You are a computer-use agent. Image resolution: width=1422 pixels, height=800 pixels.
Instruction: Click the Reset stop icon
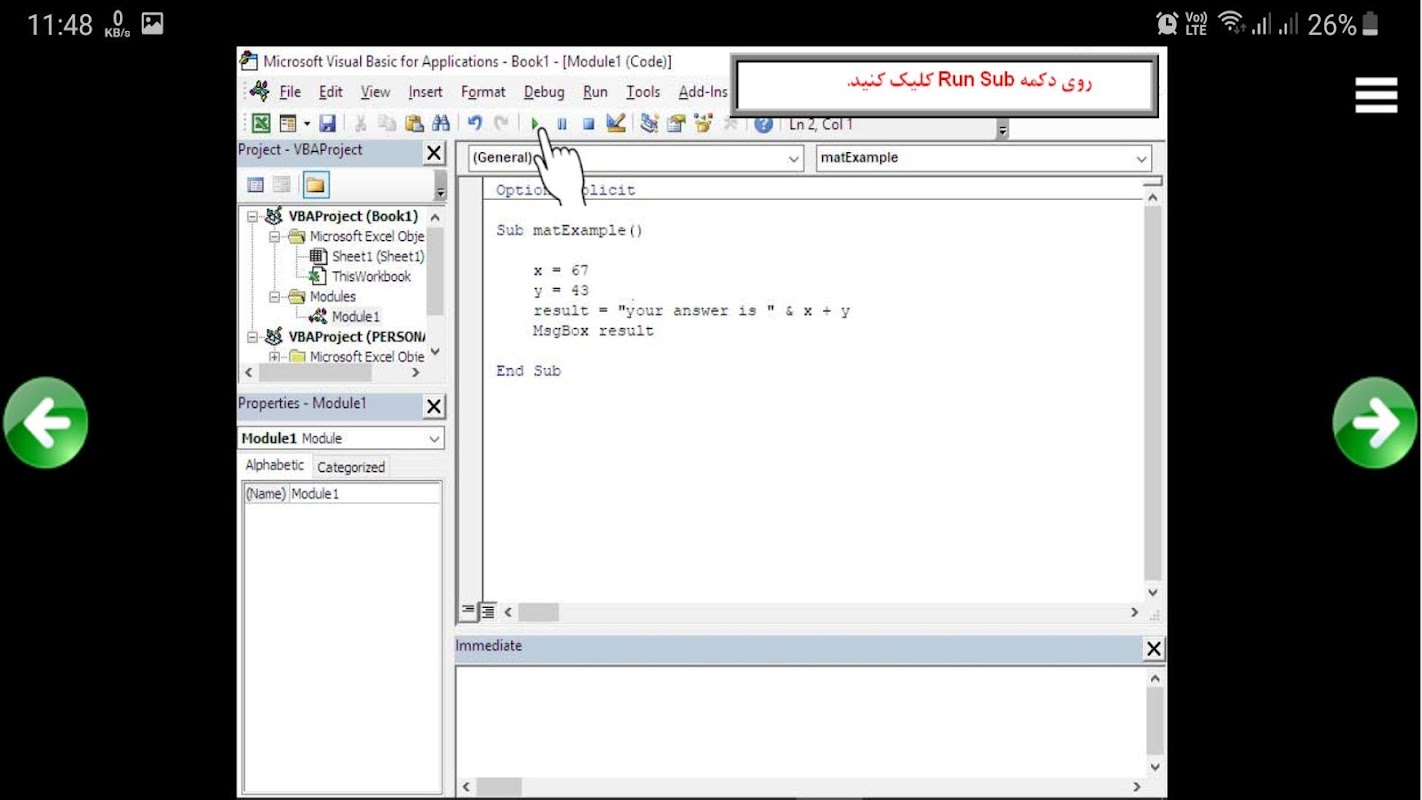point(588,124)
